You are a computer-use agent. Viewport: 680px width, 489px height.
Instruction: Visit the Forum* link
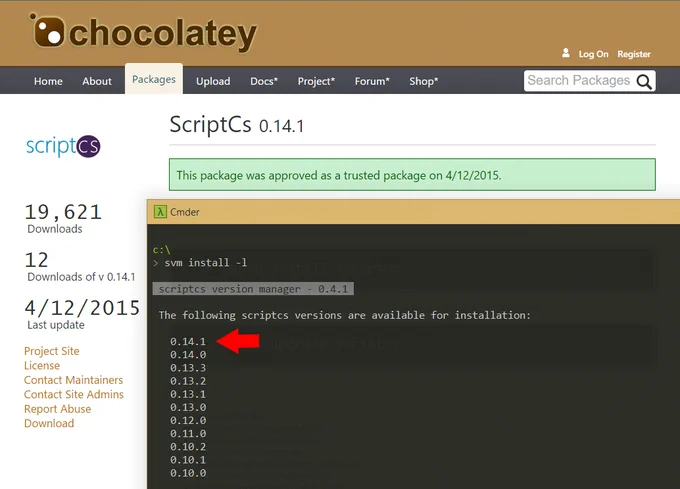tap(372, 81)
